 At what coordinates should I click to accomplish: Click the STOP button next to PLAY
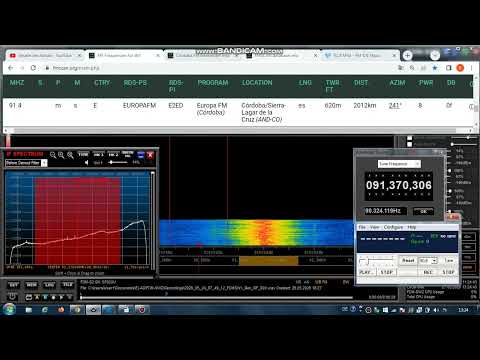[x=387, y=272]
